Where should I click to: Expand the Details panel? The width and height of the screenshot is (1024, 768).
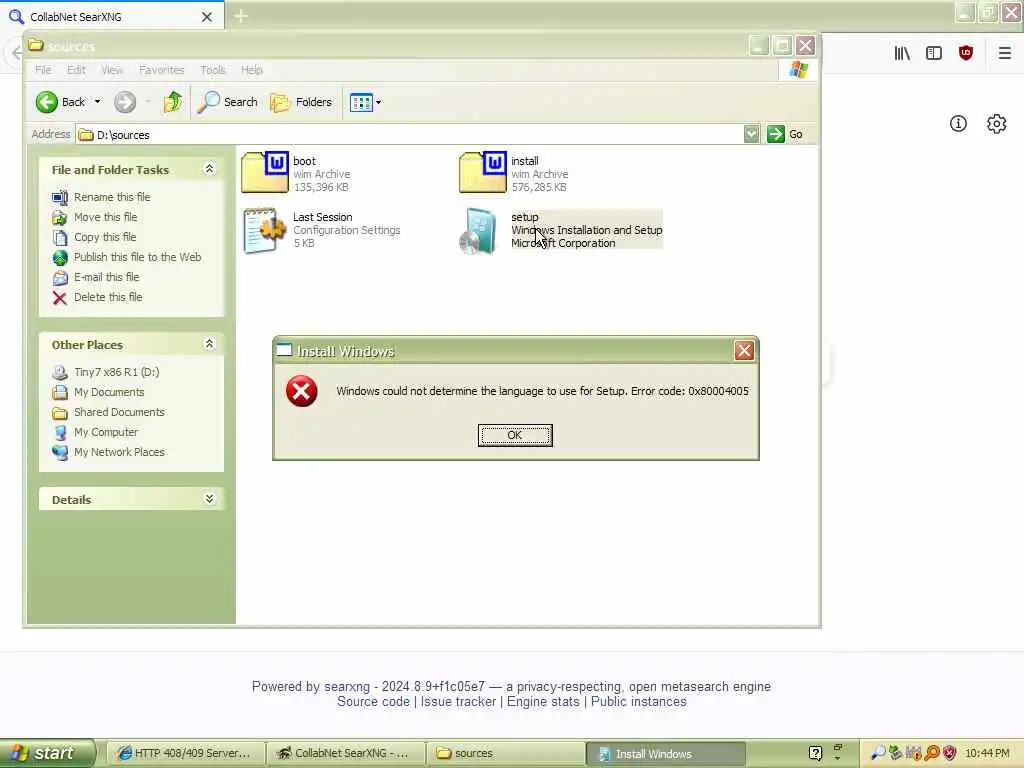[210, 499]
